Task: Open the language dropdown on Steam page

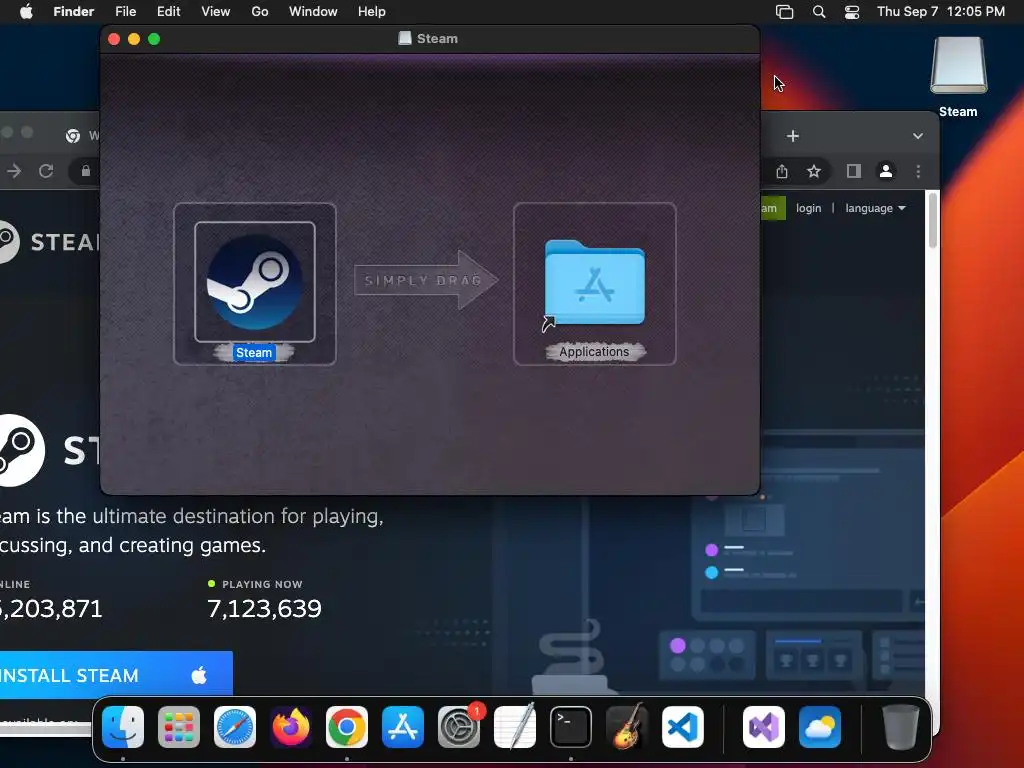Action: pyautogui.click(x=875, y=208)
